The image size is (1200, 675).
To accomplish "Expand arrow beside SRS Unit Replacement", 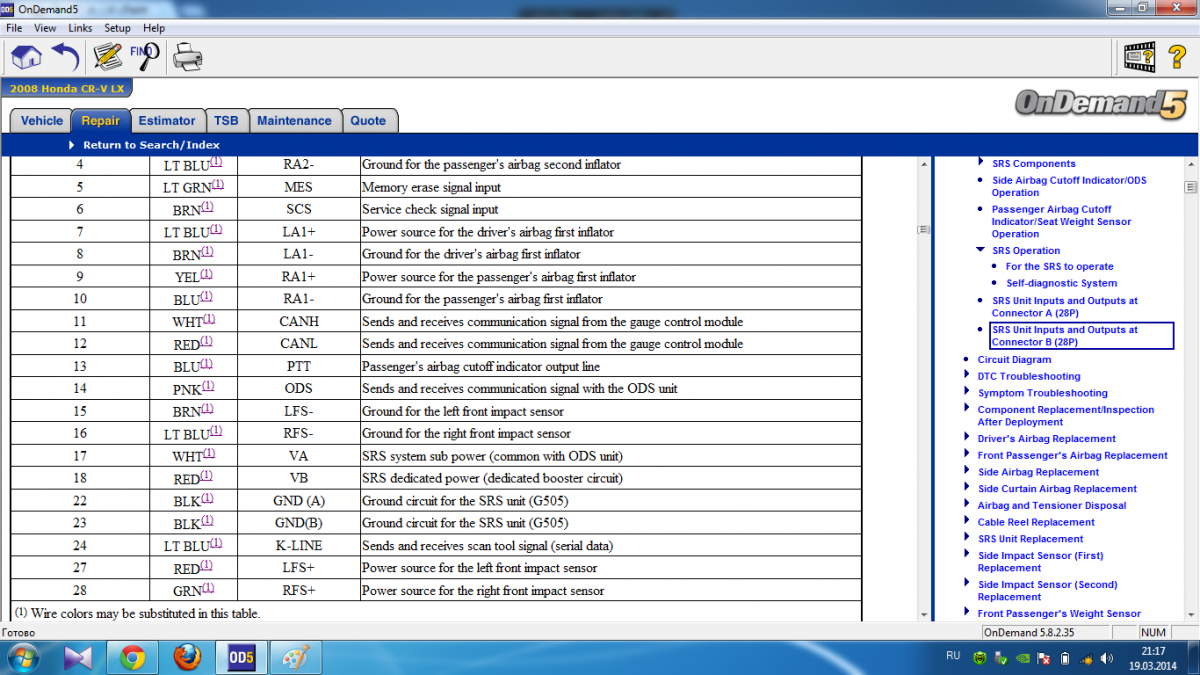I will pos(967,538).
